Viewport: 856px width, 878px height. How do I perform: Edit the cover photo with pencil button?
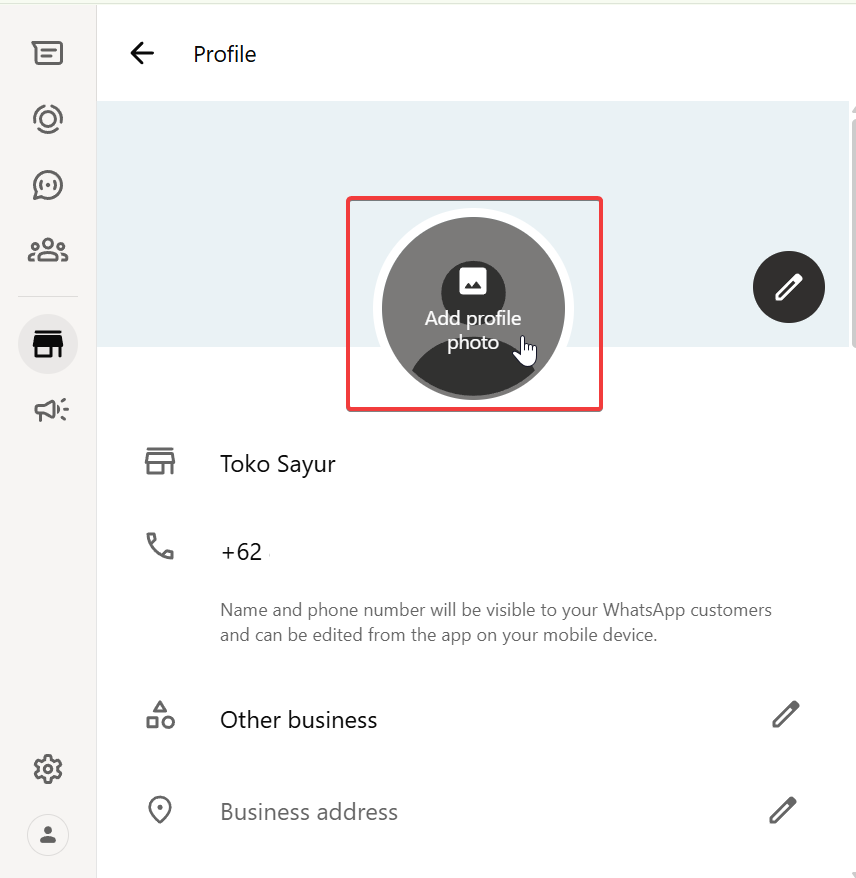[788, 287]
